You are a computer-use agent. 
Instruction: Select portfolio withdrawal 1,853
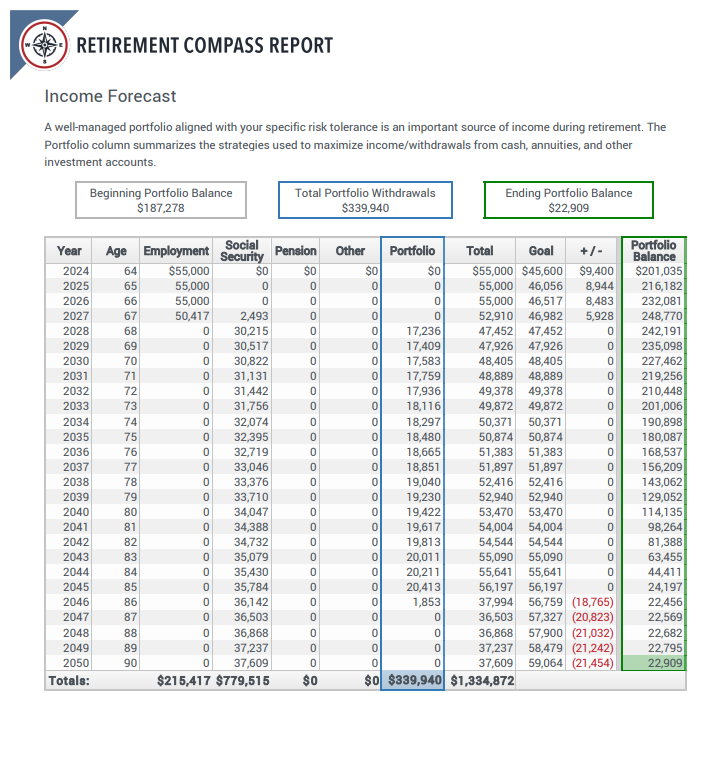click(x=427, y=602)
